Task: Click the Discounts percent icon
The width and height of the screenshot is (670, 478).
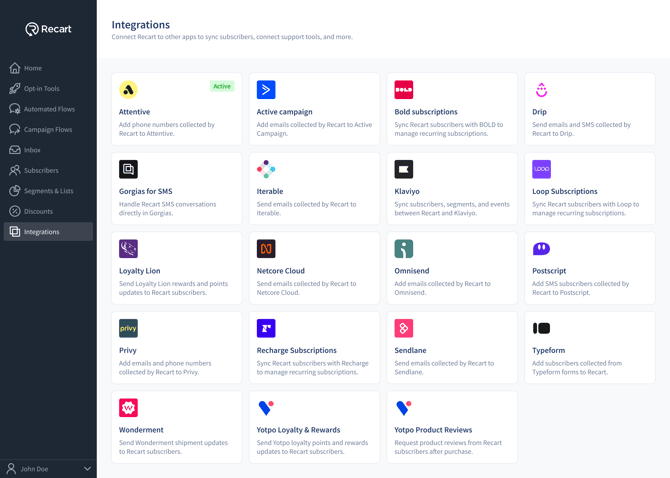Action: [15, 211]
